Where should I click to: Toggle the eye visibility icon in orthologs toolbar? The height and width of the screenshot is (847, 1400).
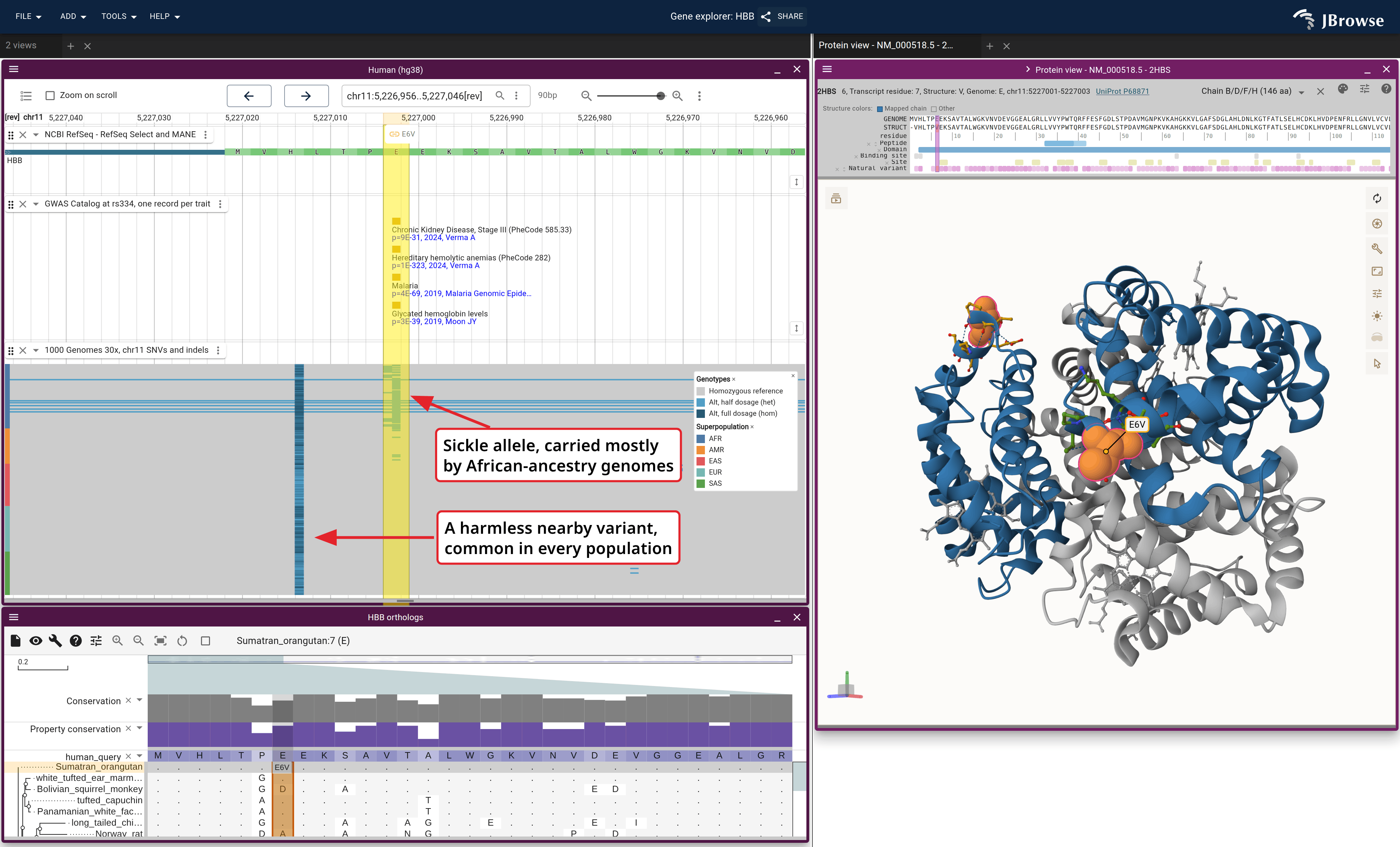(35, 641)
